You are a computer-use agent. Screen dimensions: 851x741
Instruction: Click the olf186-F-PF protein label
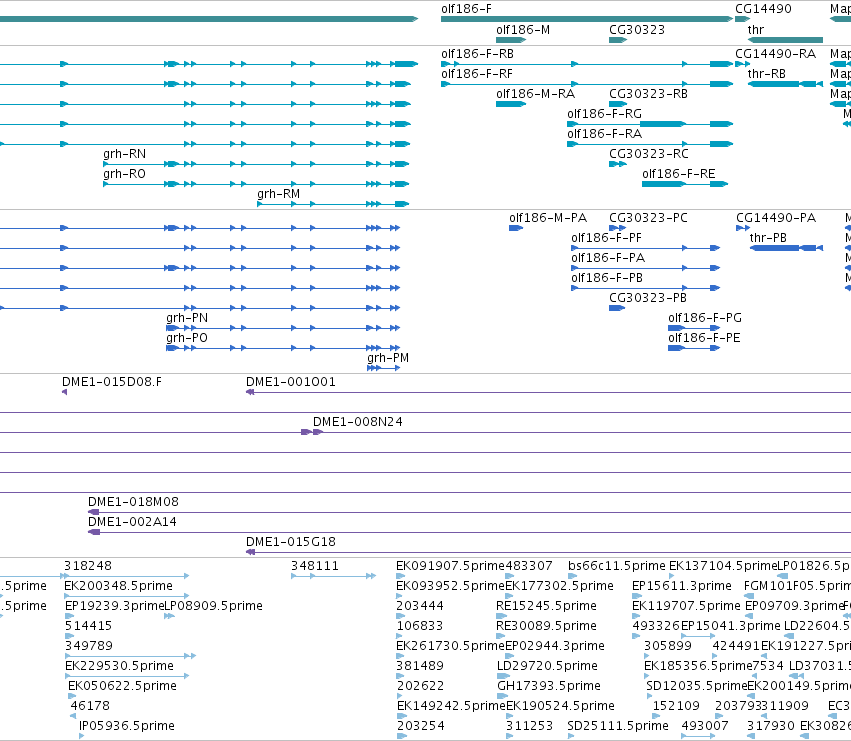[606, 238]
